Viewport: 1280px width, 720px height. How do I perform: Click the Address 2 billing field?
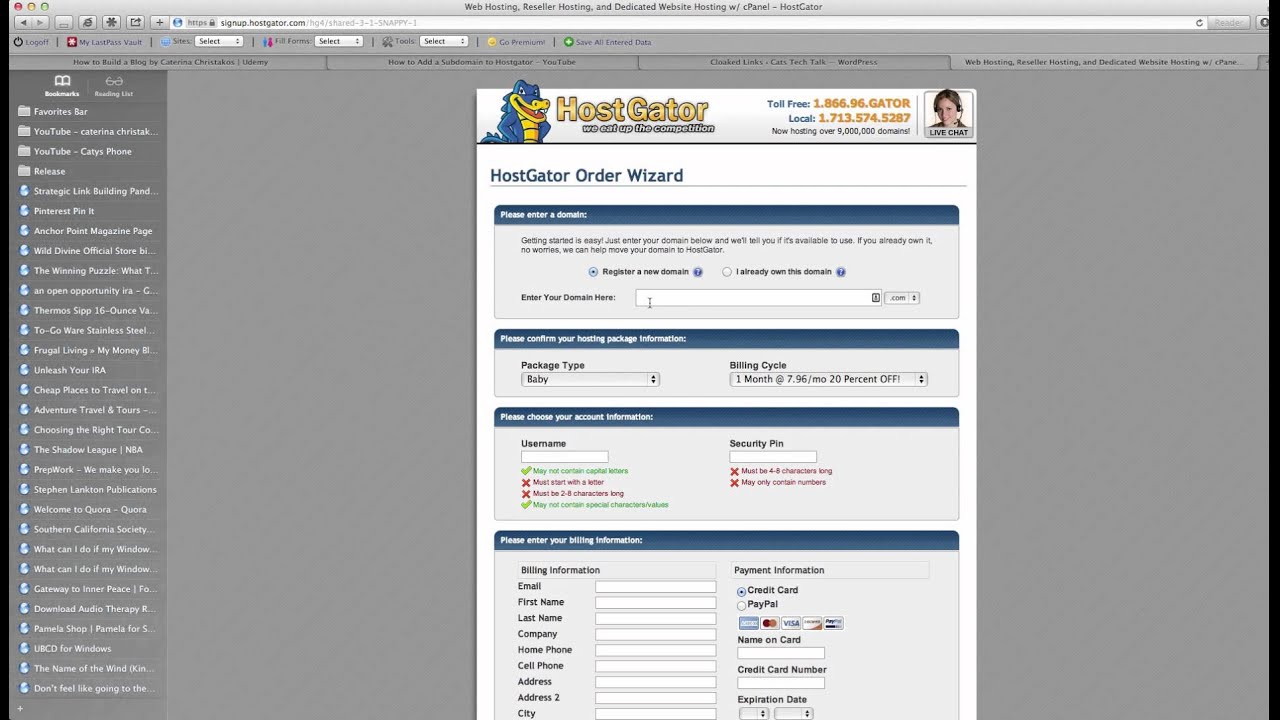click(x=656, y=698)
